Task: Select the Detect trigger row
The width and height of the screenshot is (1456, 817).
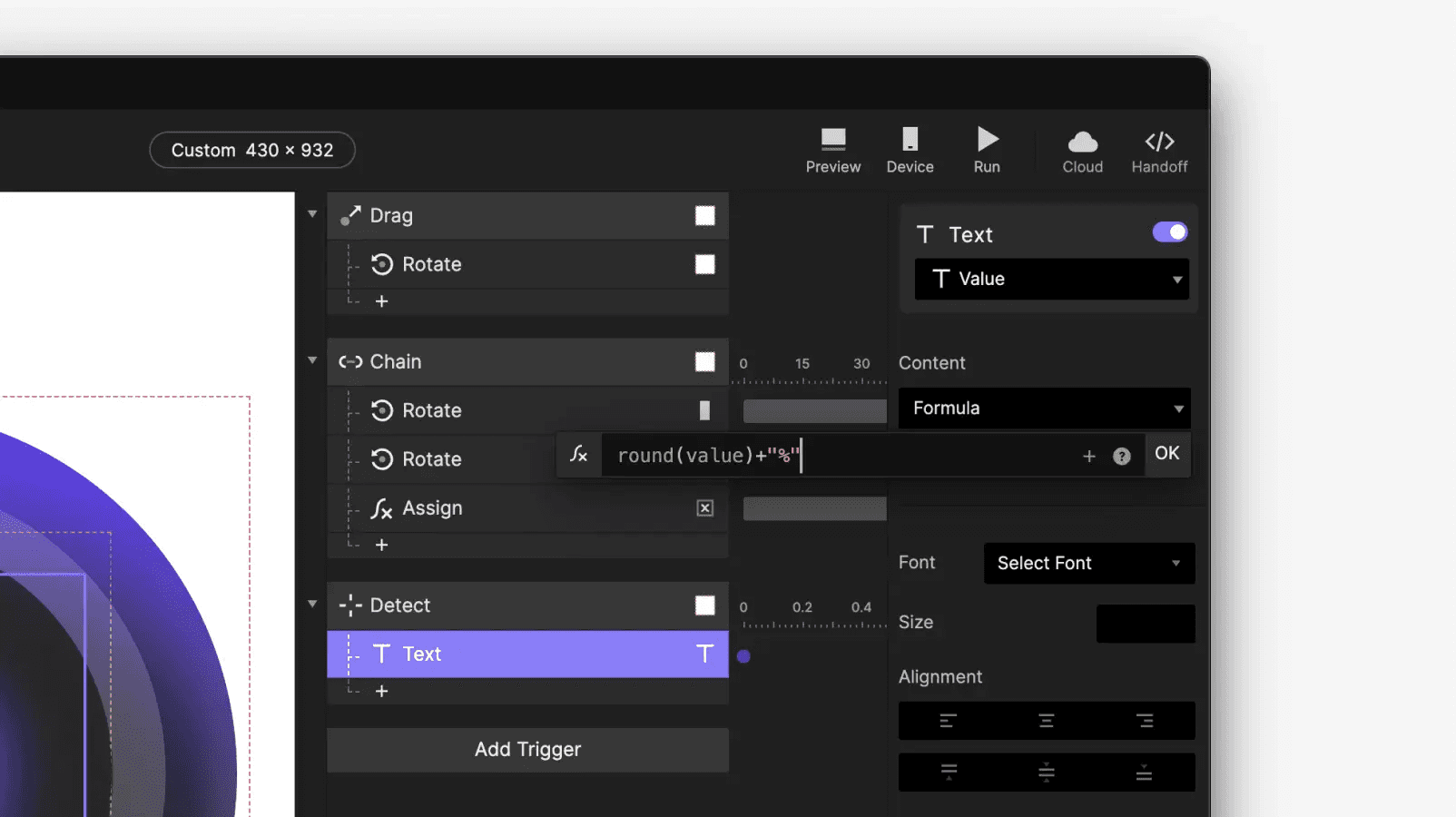Action: (527, 605)
